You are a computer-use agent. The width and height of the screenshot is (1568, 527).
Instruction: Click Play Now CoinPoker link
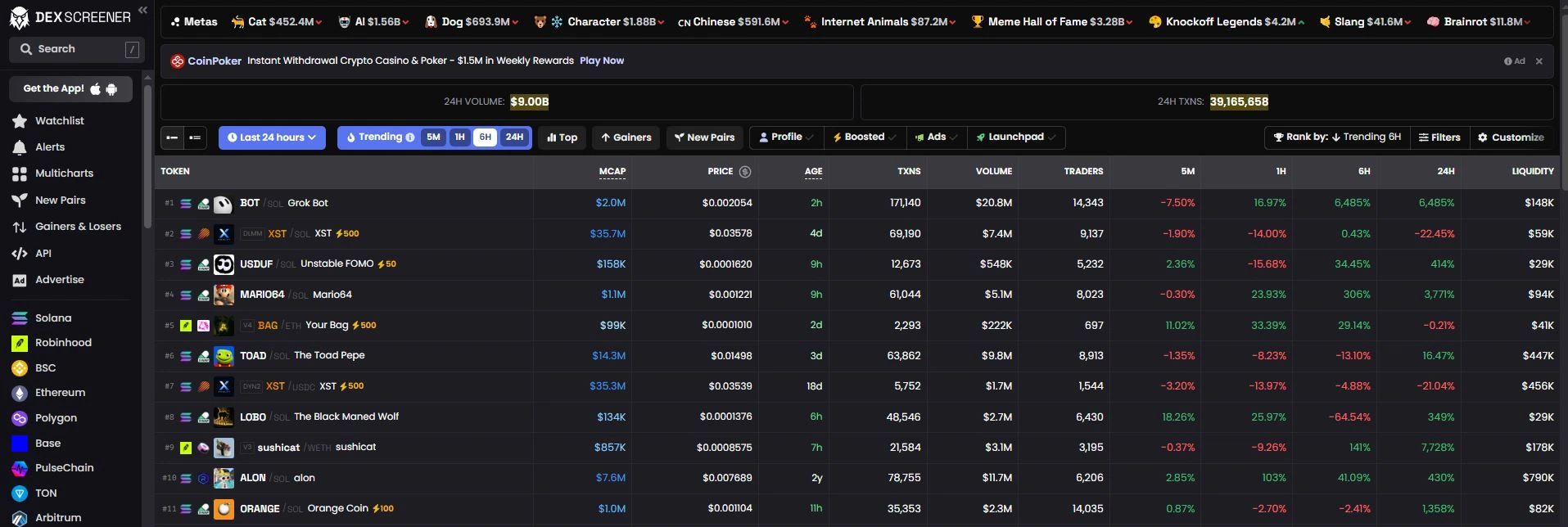tap(602, 61)
